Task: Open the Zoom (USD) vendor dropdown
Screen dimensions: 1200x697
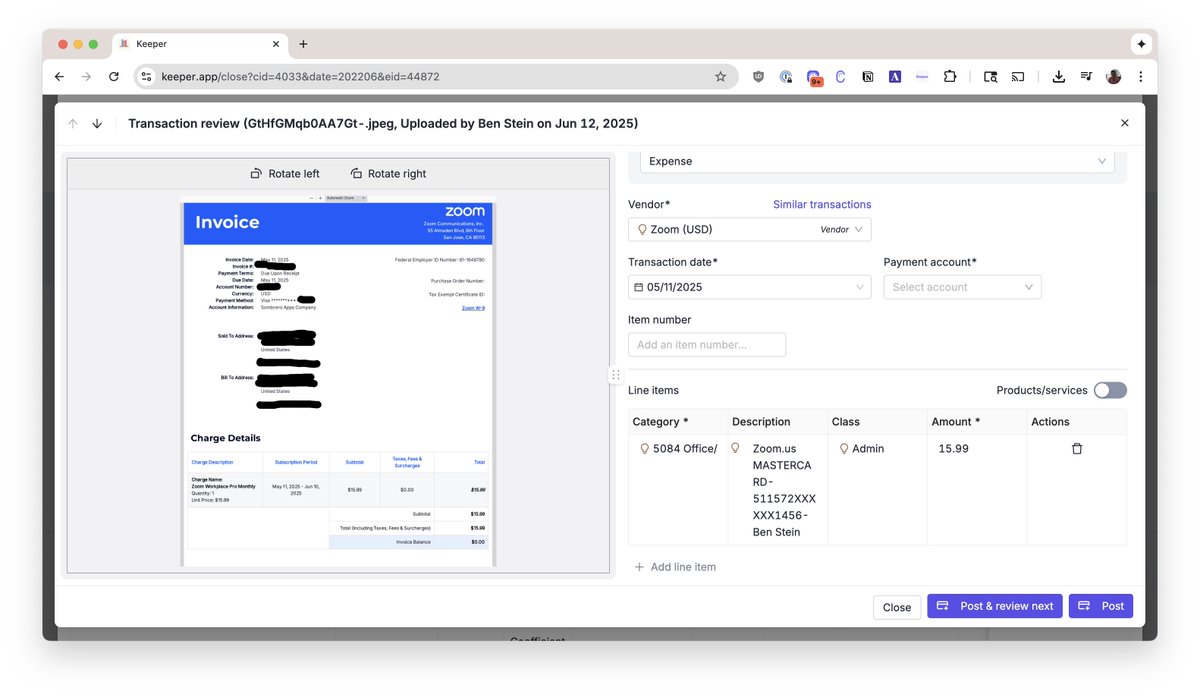Action: coord(750,229)
